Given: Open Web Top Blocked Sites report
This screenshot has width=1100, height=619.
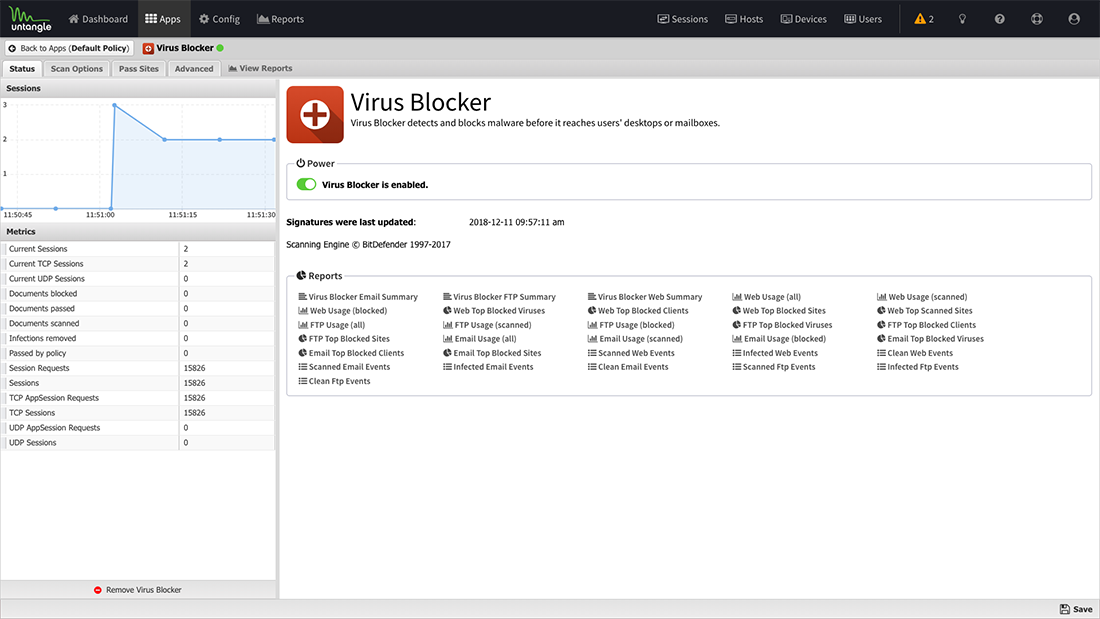Looking at the screenshot, I should pyautogui.click(x=779, y=311).
